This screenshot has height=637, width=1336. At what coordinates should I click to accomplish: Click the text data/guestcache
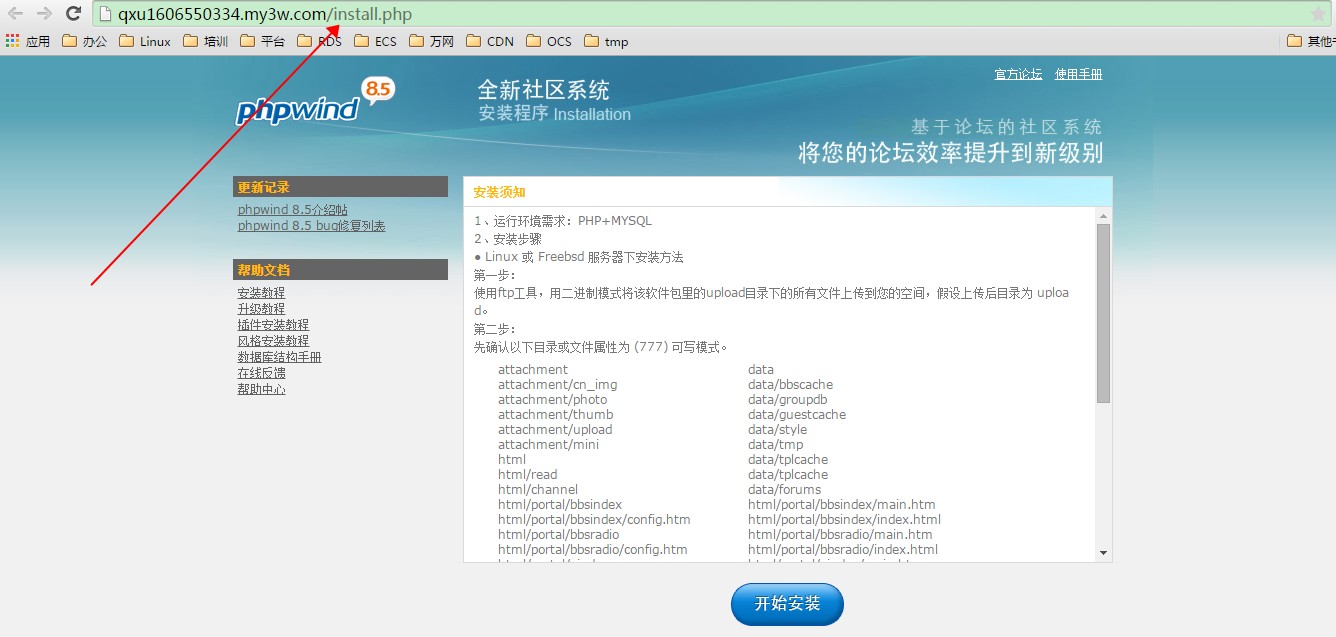tap(796, 415)
